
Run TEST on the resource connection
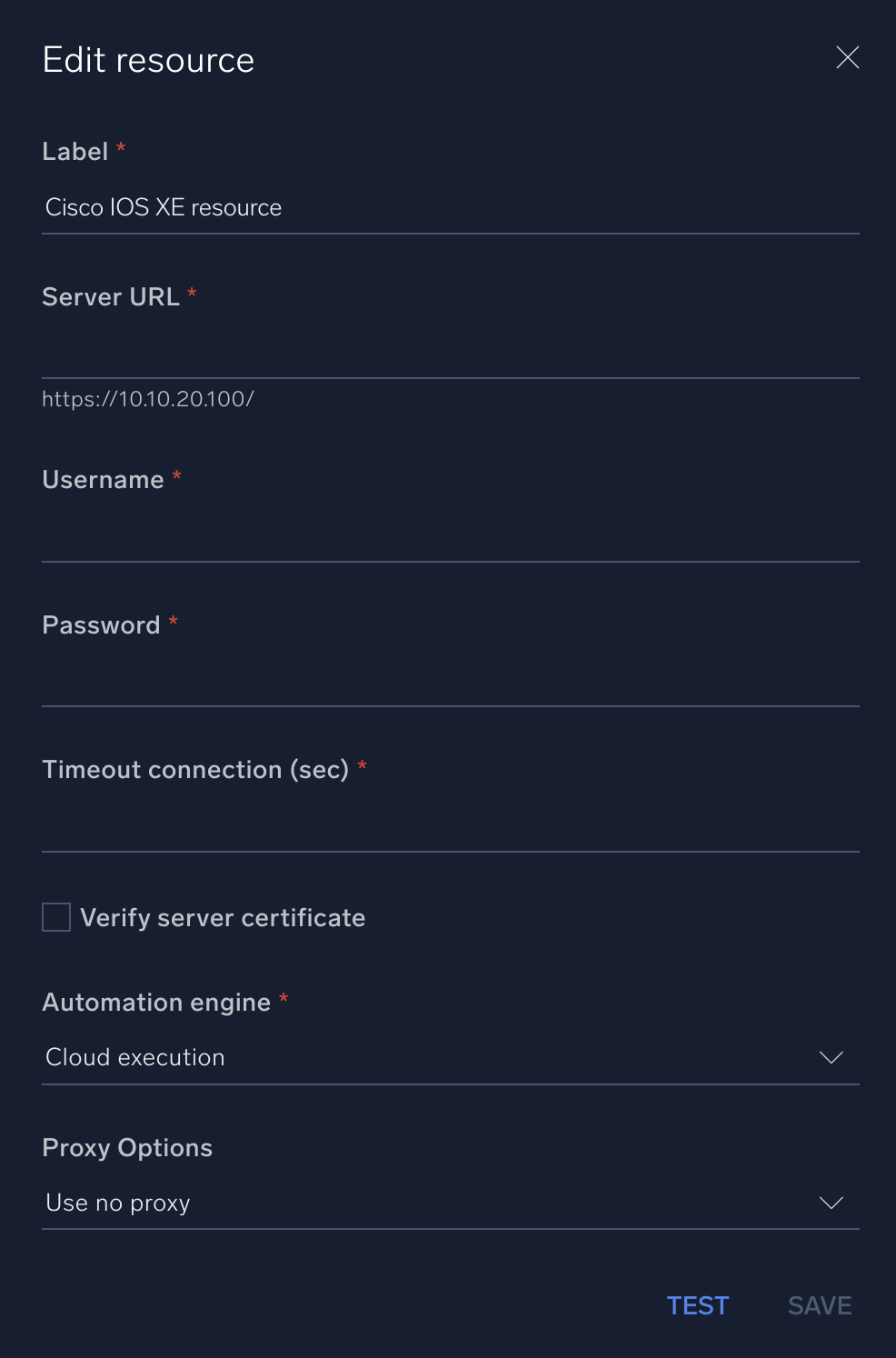[x=697, y=1304]
